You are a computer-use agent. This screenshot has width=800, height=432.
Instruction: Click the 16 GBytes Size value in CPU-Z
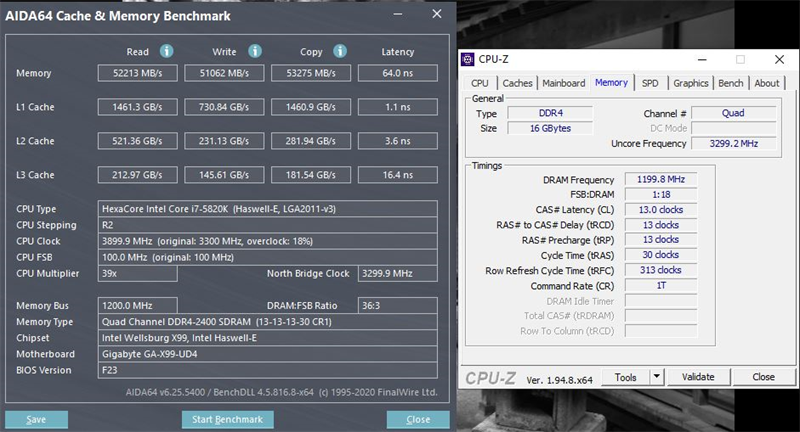click(551, 129)
